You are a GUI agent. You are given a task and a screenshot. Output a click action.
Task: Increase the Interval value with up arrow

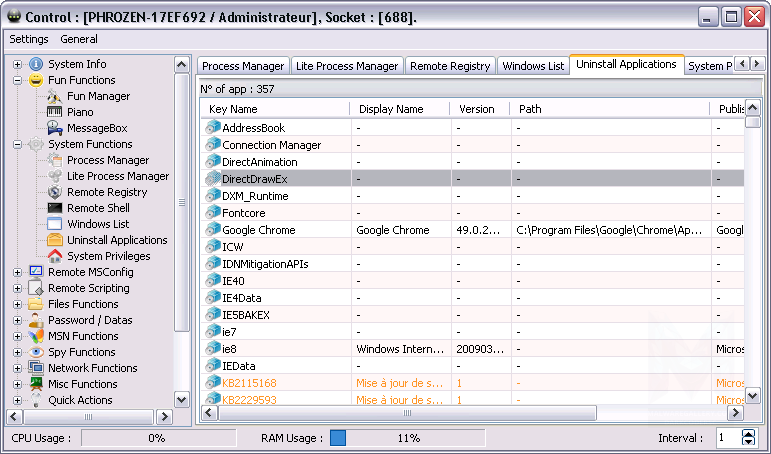[748, 434]
